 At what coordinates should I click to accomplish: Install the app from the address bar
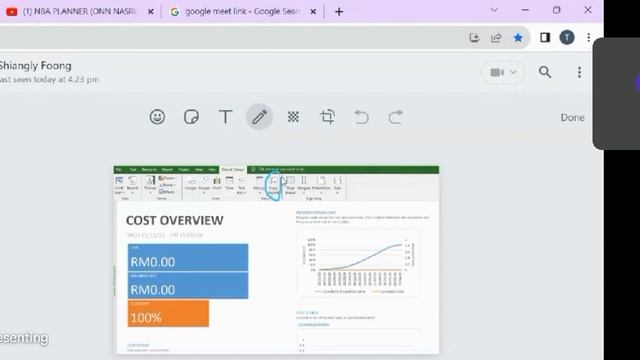[x=474, y=38]
